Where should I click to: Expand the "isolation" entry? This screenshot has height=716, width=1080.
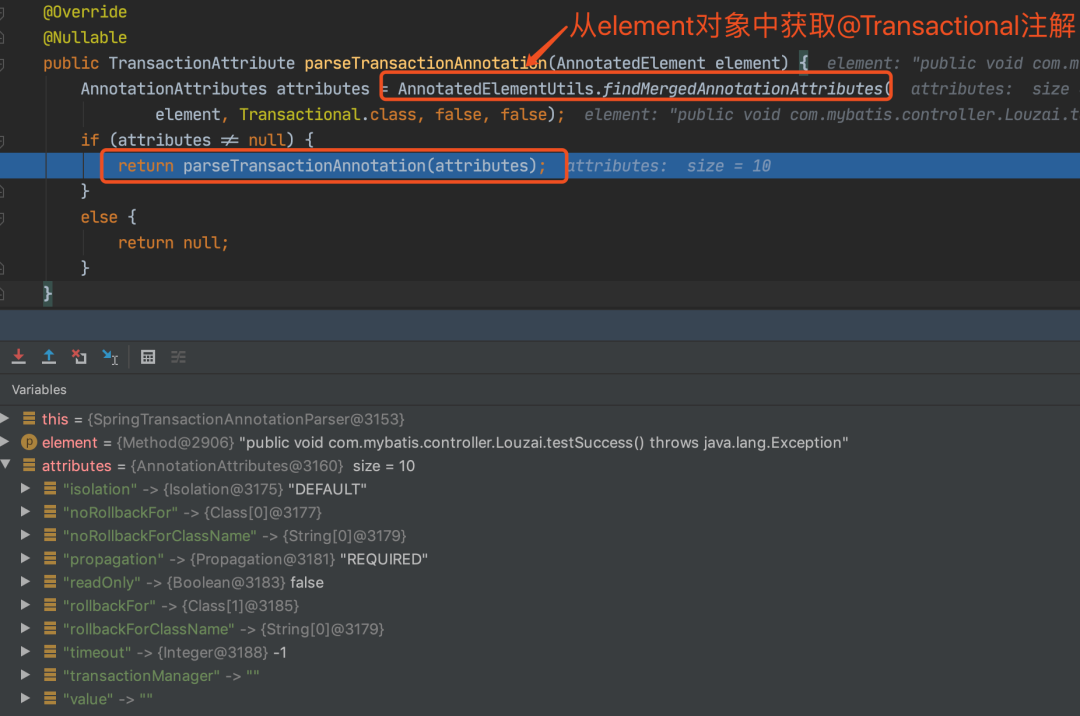pyautogui.click(x=25, y=488)
